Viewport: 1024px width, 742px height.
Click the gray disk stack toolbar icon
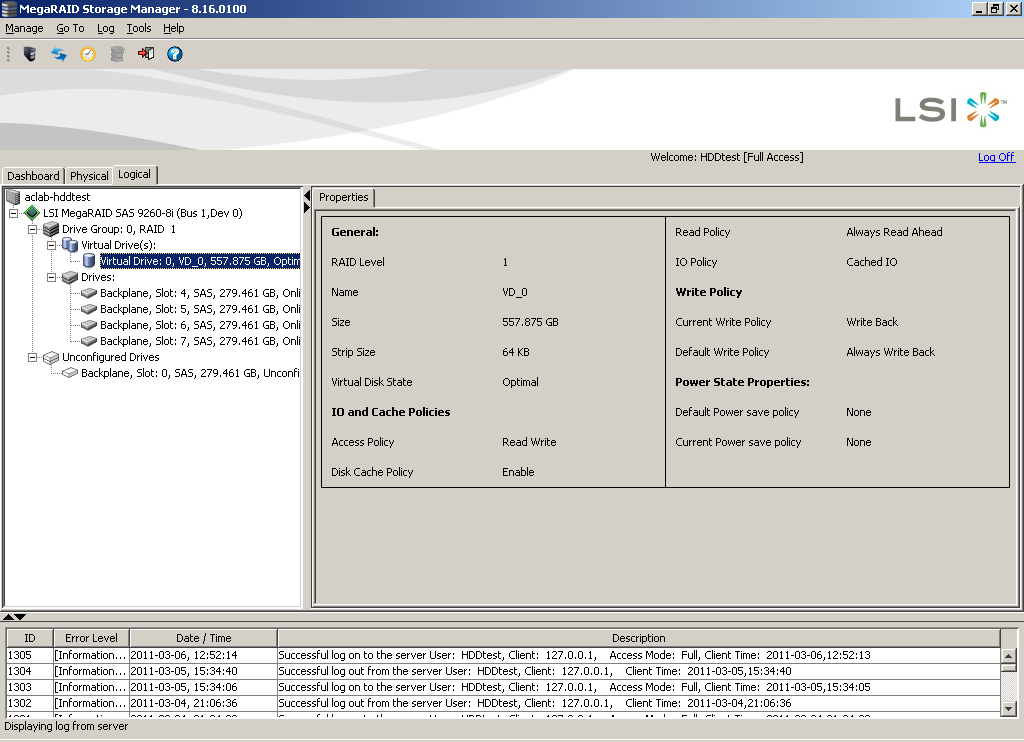click(x=117, y=54)
